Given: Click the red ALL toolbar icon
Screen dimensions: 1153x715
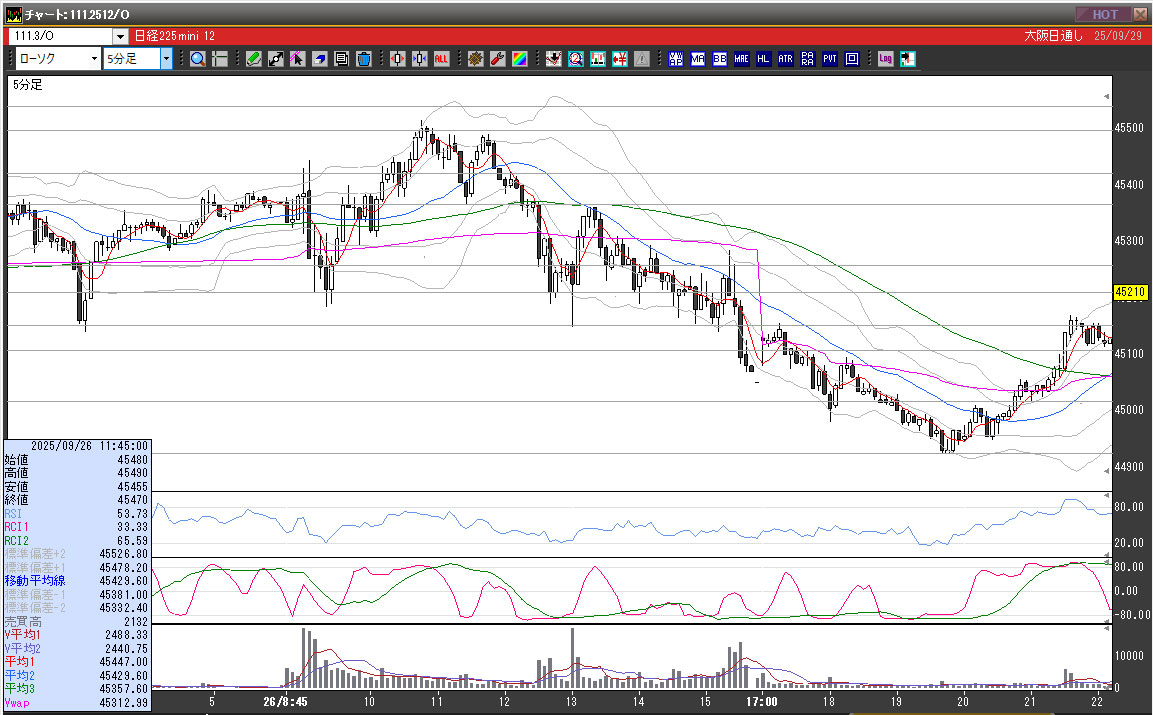Looking at the screenshot, I should click(x=441, y=59).
